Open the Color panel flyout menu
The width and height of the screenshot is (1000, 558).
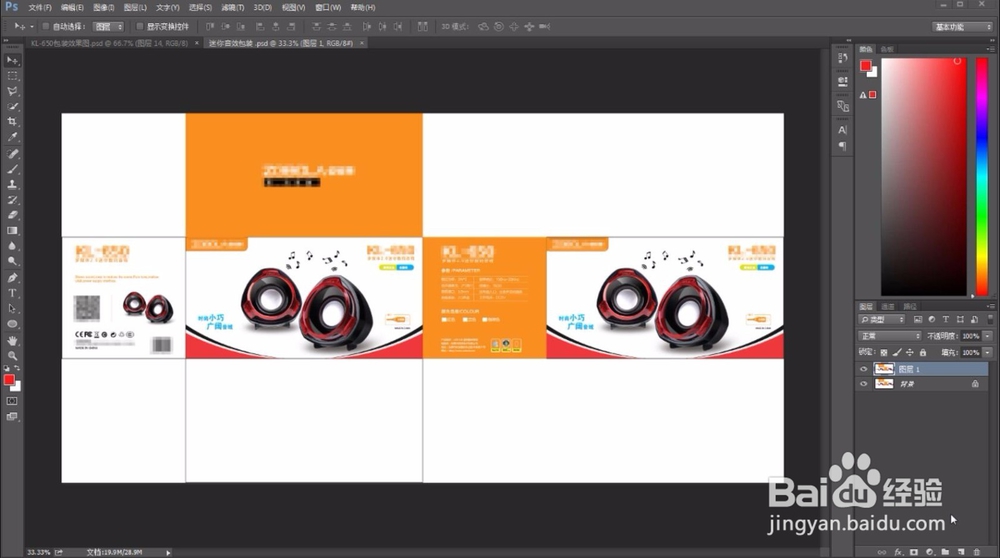(989, 49)
